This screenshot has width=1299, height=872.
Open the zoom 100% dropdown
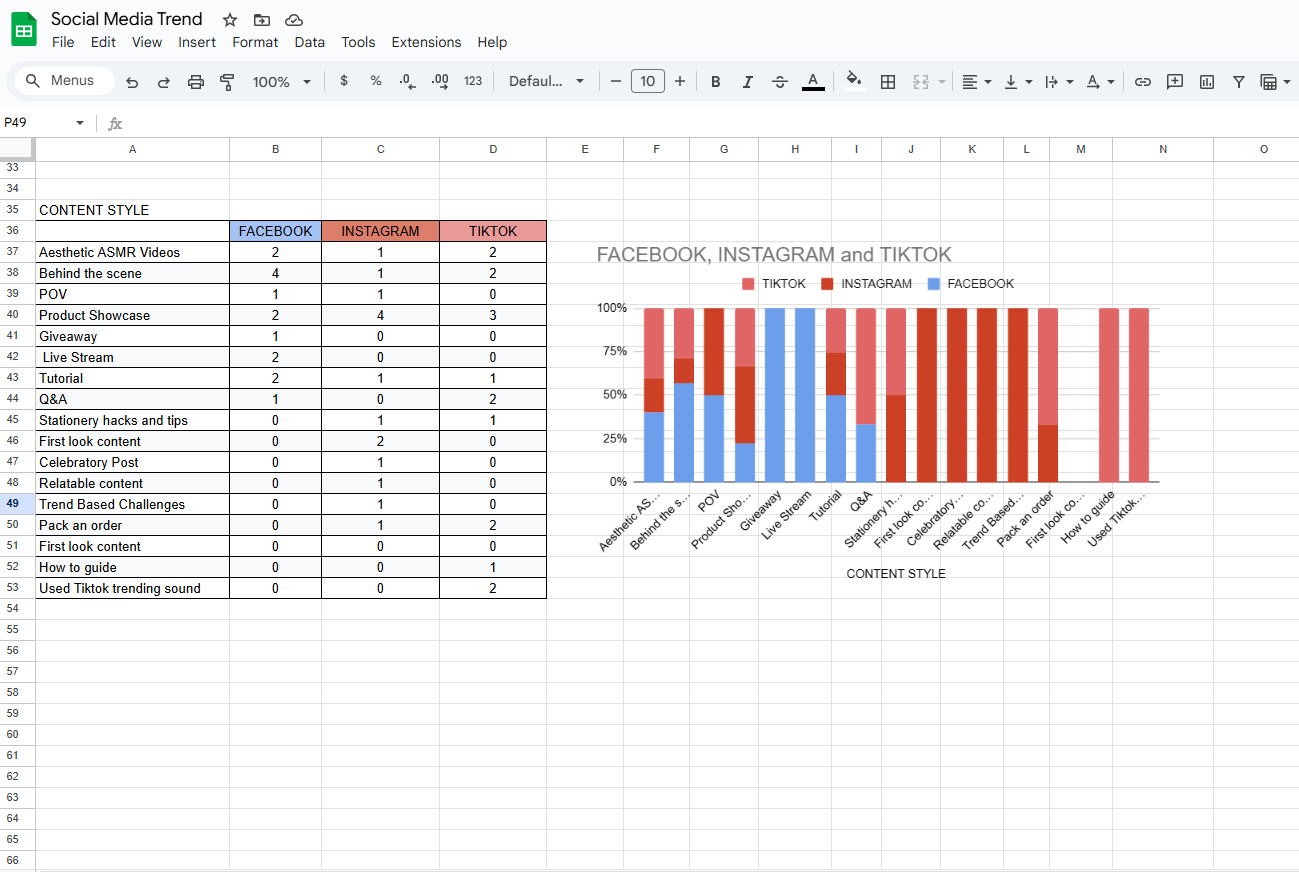tap(281, 82)
